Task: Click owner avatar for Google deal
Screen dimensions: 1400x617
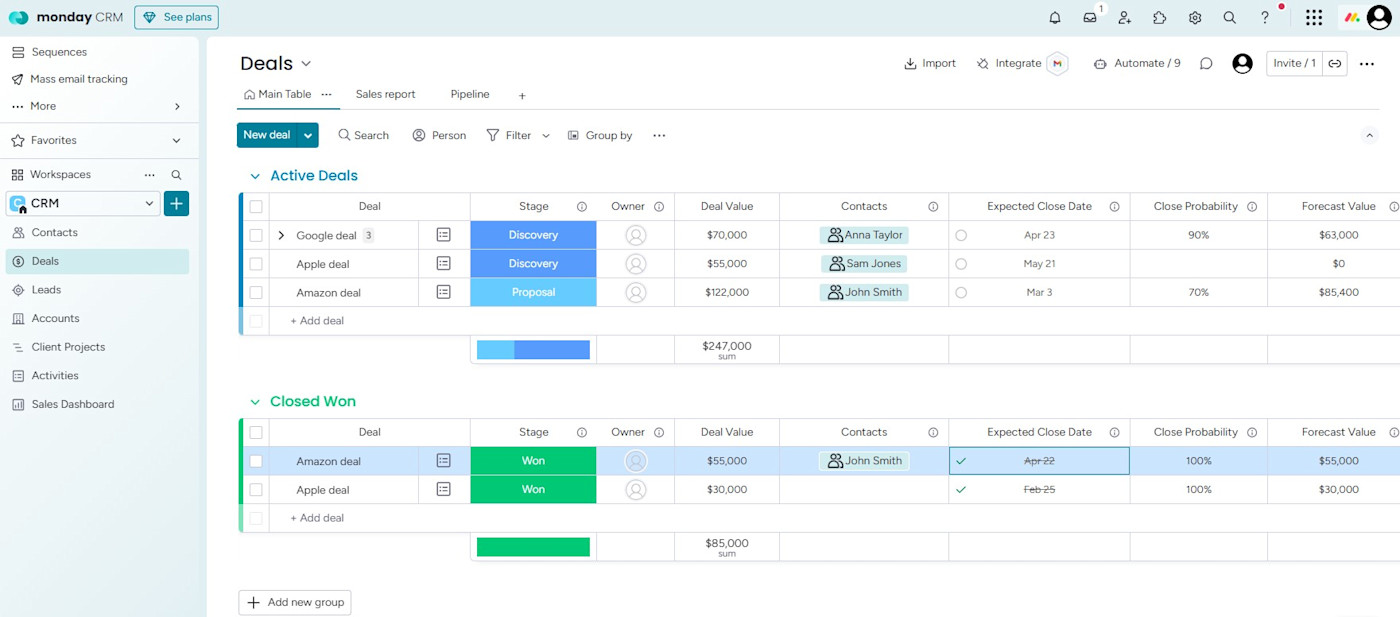Action: click(x=635, y=235)
